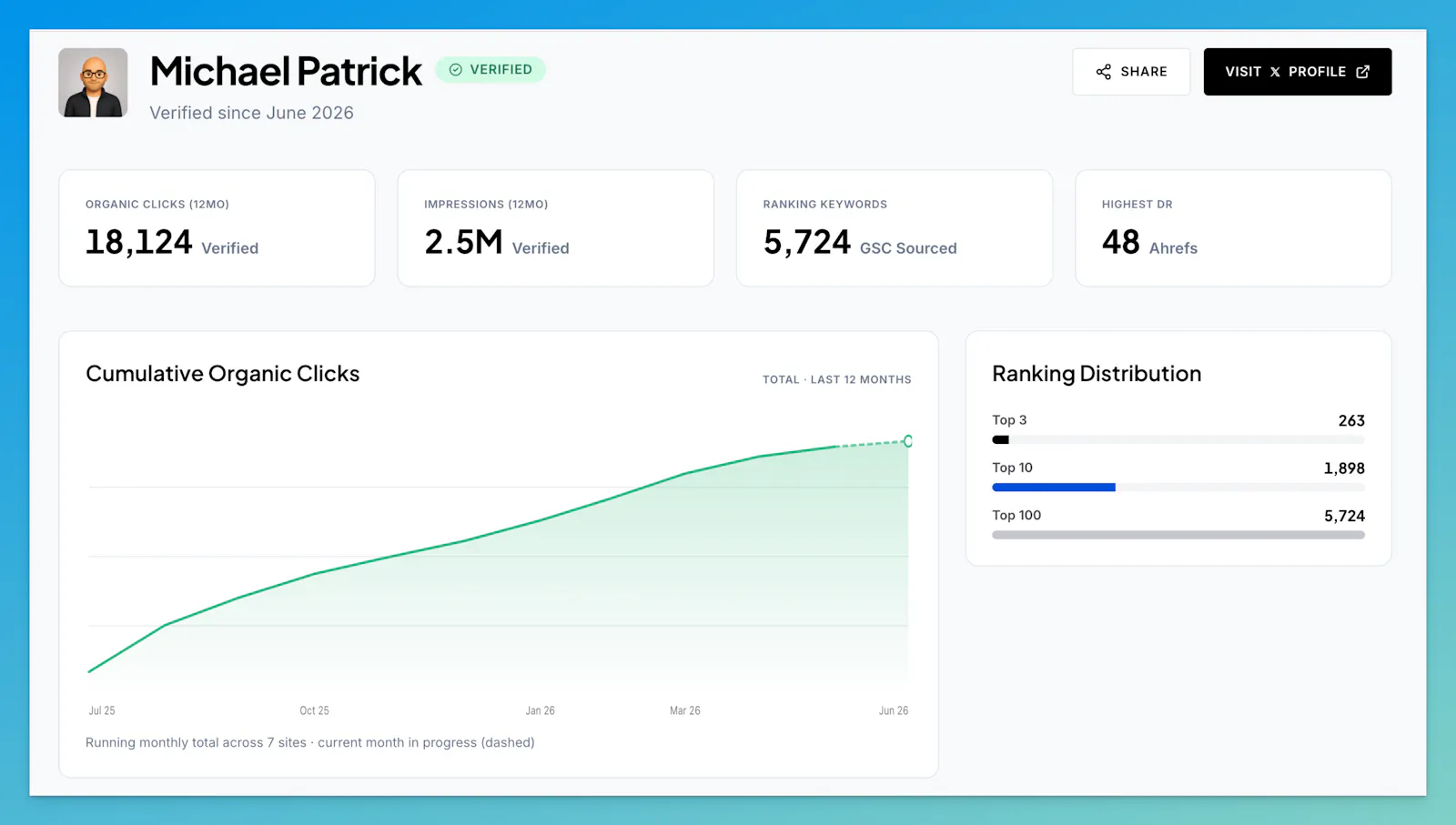This screenshot has height=825, width=1456.
Task: Click the external link icon on Visit Profile
Action: [1363, 72]
